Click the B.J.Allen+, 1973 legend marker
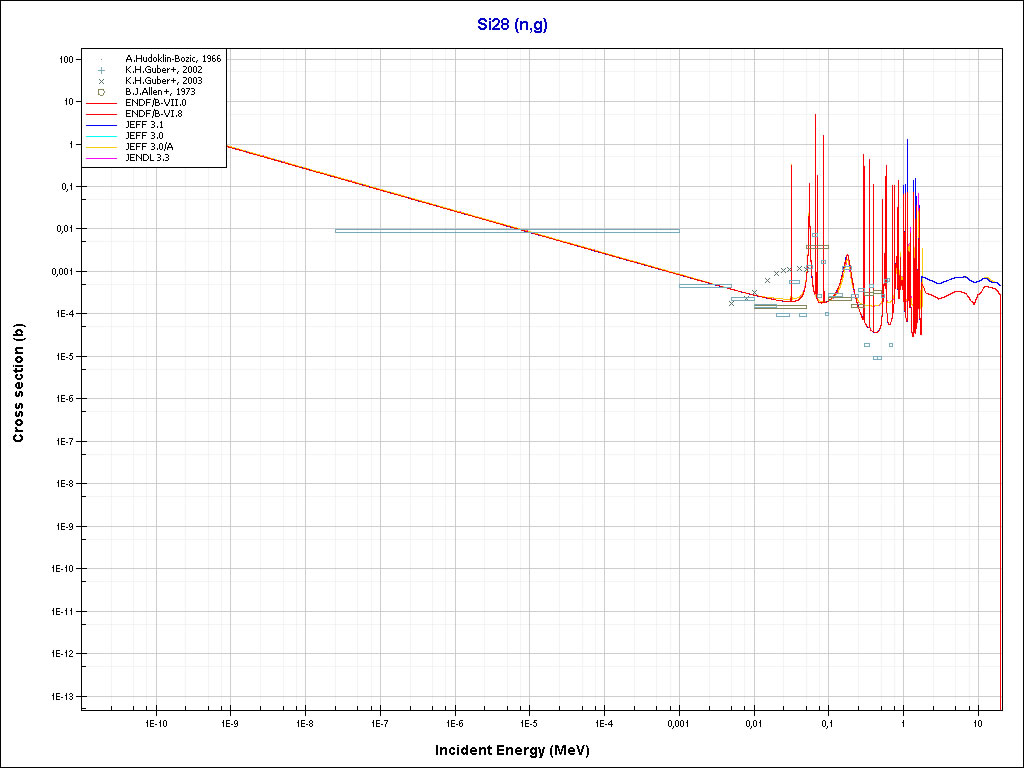Image resolution: width=1024 pixels, height=768 pixels. point(102,92)
